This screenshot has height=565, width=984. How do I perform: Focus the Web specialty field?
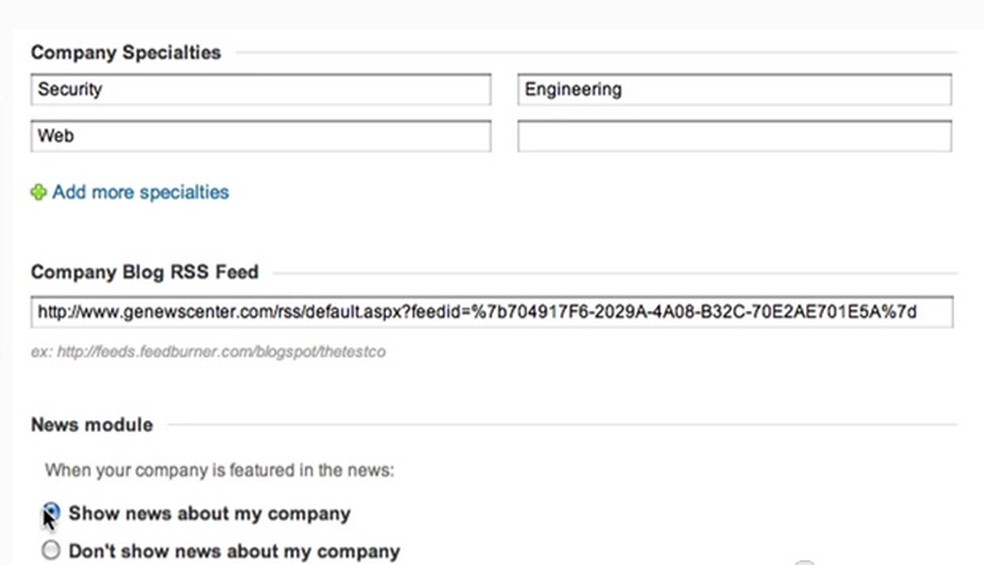click(x=260, y=136)
